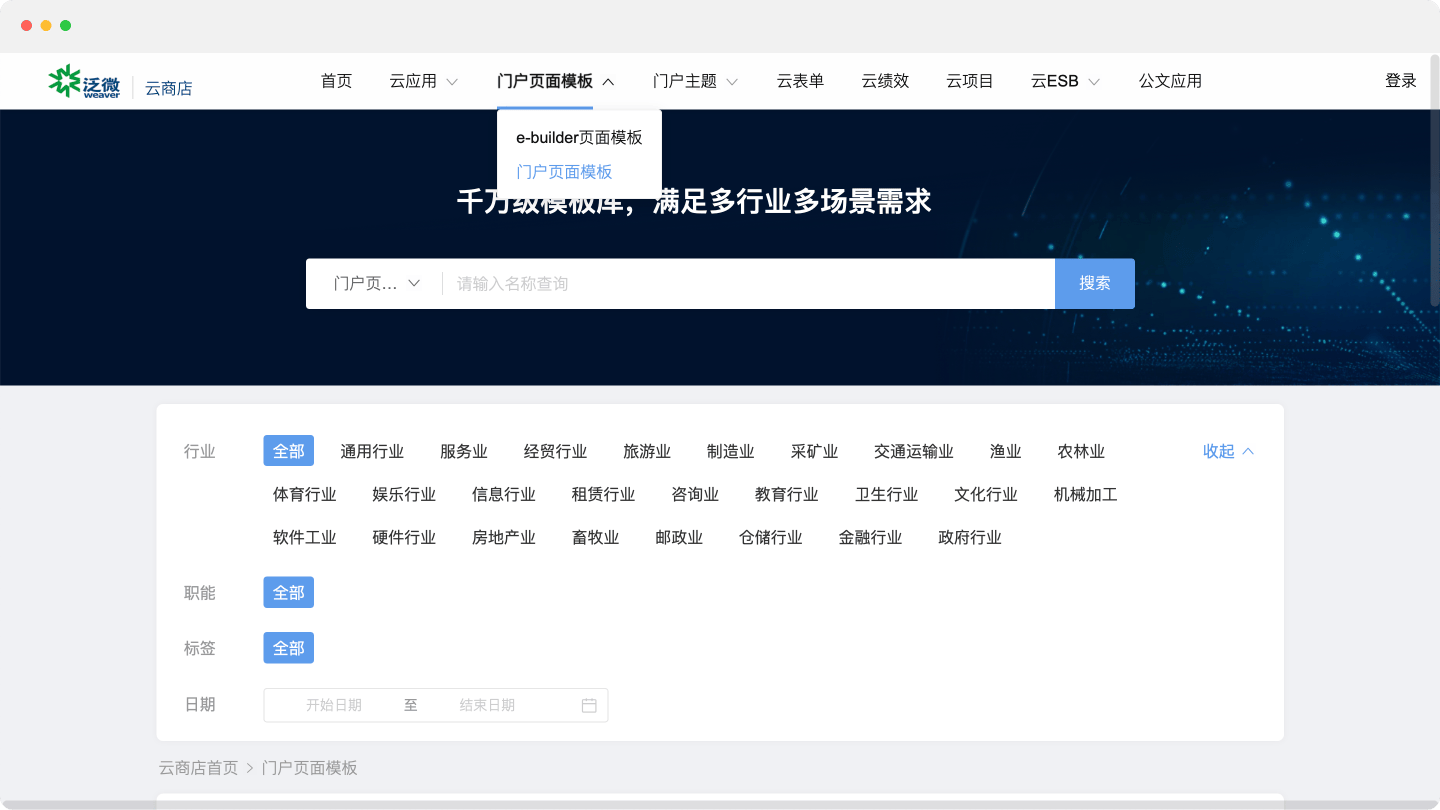Filter by 渔业 industry
Viewport: 1440px width, 810px height.
coord(1006,452)
